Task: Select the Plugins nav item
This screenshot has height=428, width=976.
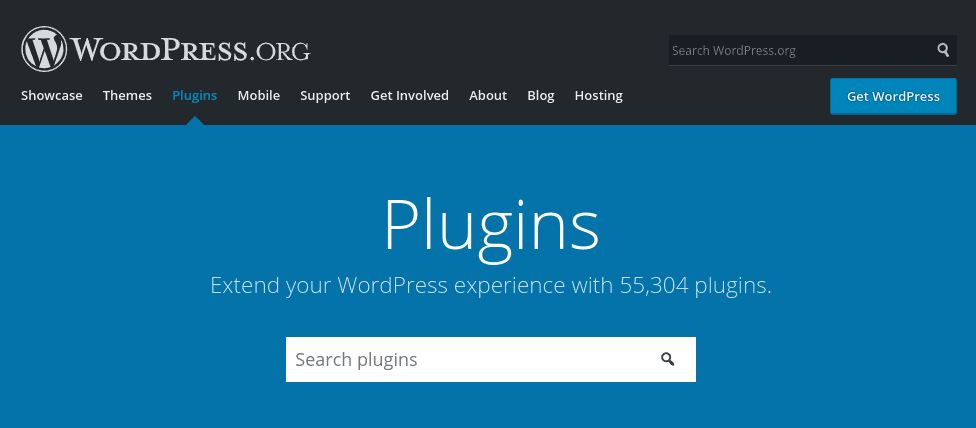Action: coord(195,95)
